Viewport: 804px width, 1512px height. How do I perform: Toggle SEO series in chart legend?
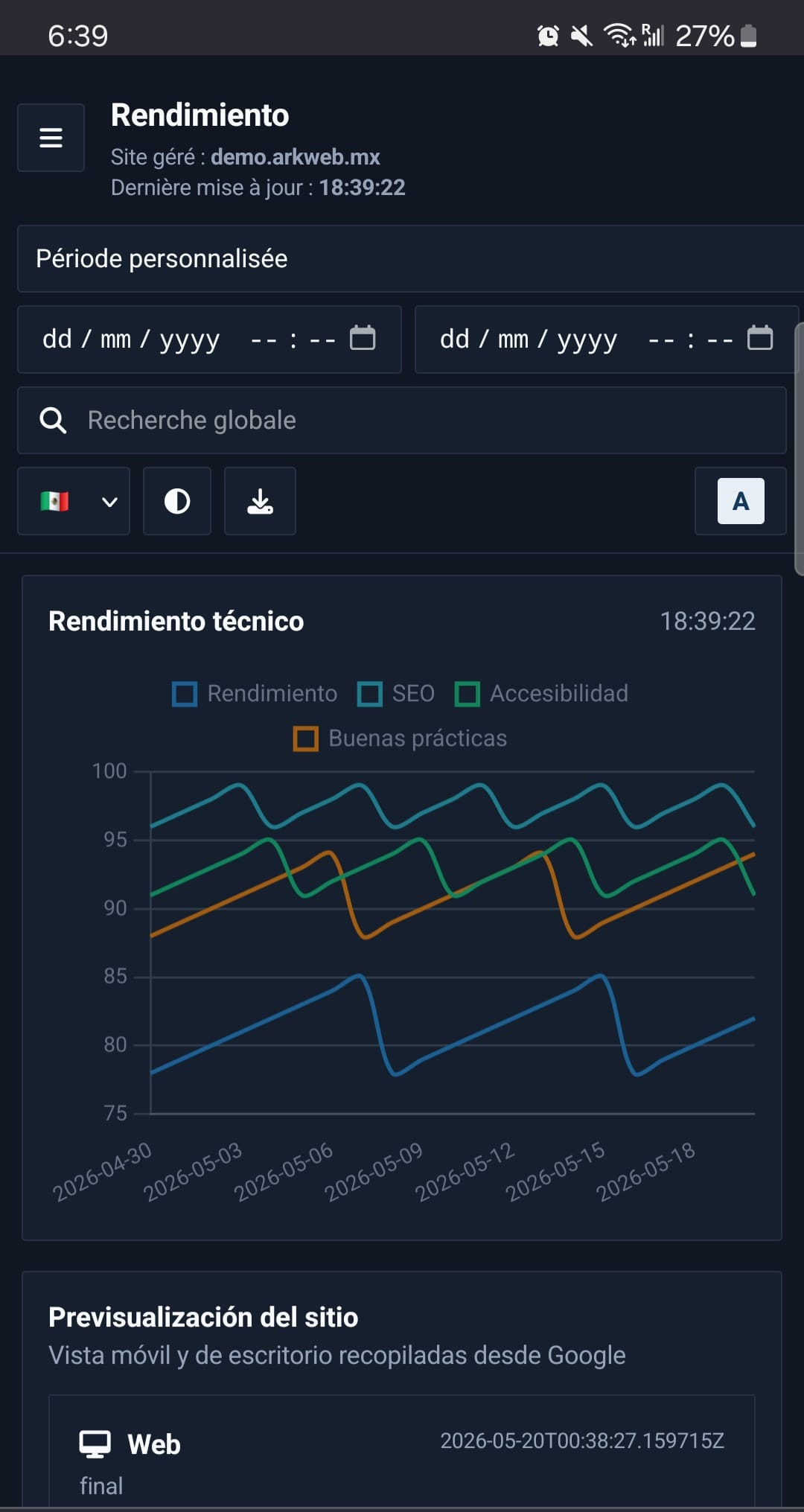pos(396,694)
